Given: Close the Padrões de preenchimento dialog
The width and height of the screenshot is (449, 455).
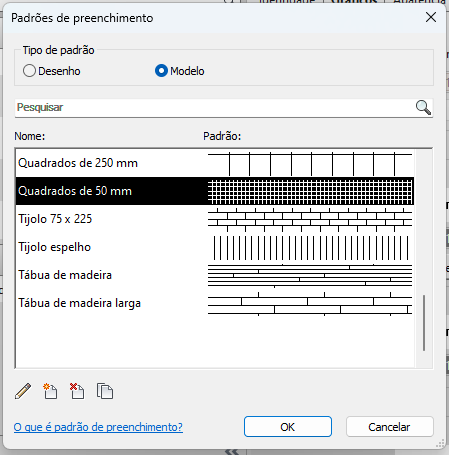Looking at the screenshot, I should tap(431, 17).
